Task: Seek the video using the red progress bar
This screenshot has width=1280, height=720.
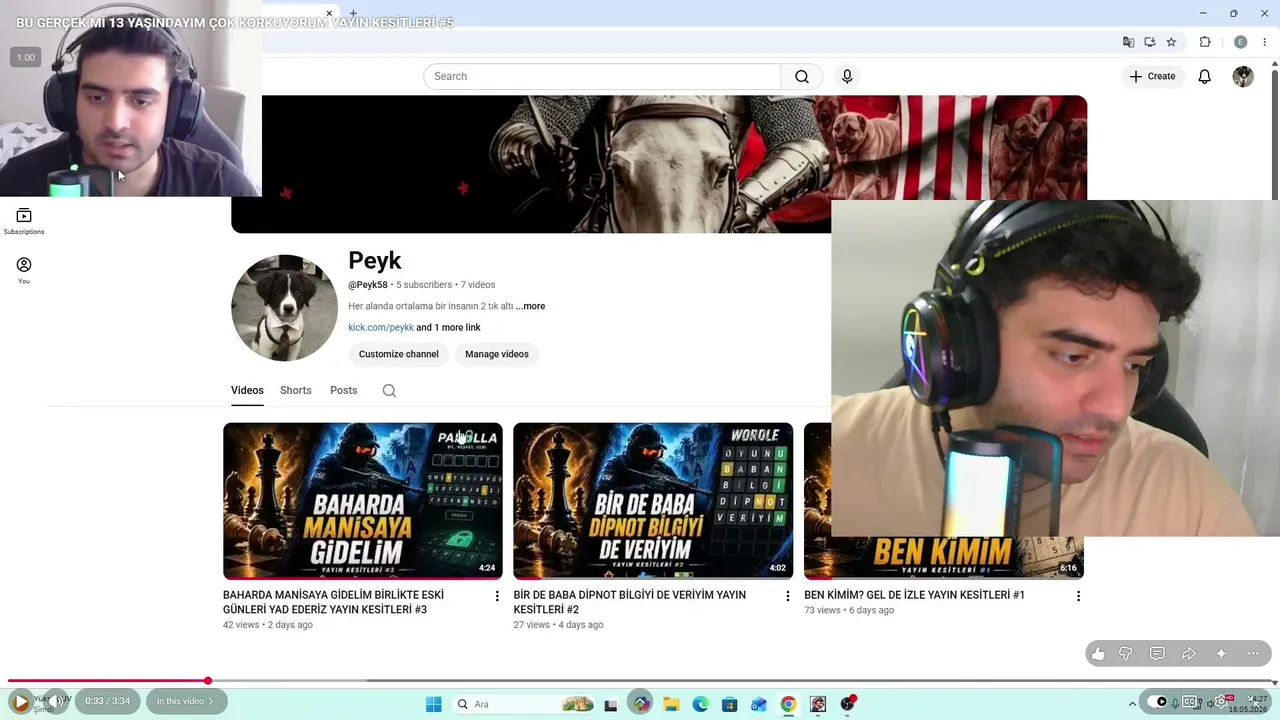Action: click(x=640, y=681)
